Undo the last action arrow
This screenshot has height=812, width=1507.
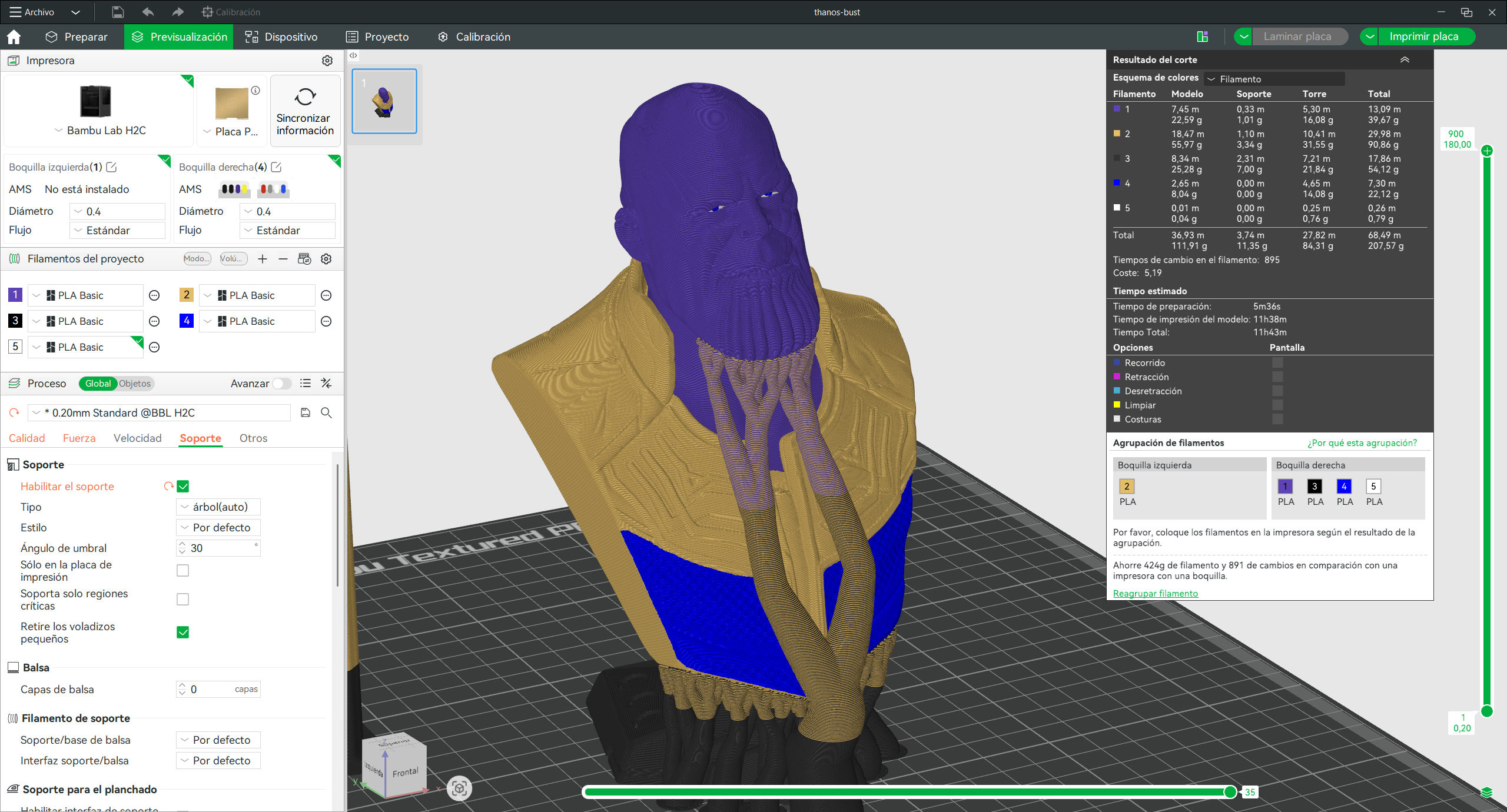[x=148, y=12]
